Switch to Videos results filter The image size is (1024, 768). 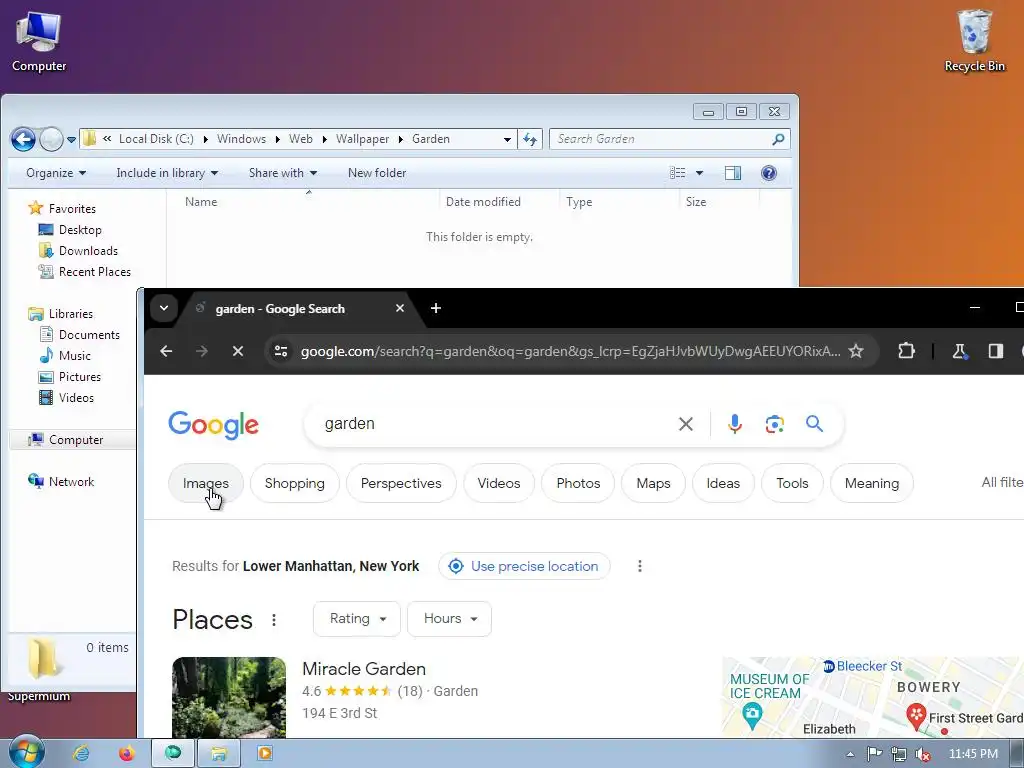pos(499,483)
